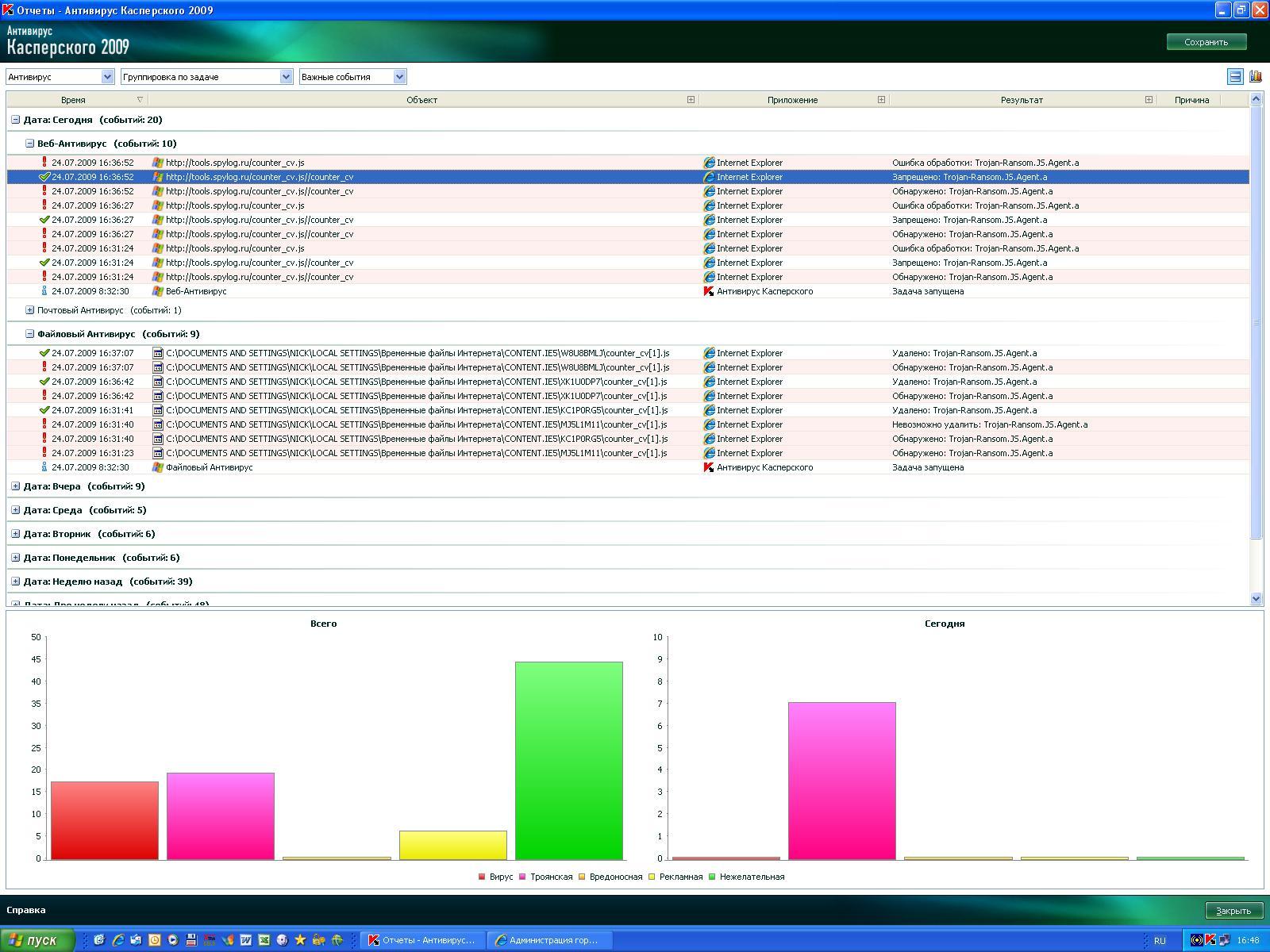Click report list scroll down arrow
This screenshot has width=1270, height=952.
tap(1256, 599)
